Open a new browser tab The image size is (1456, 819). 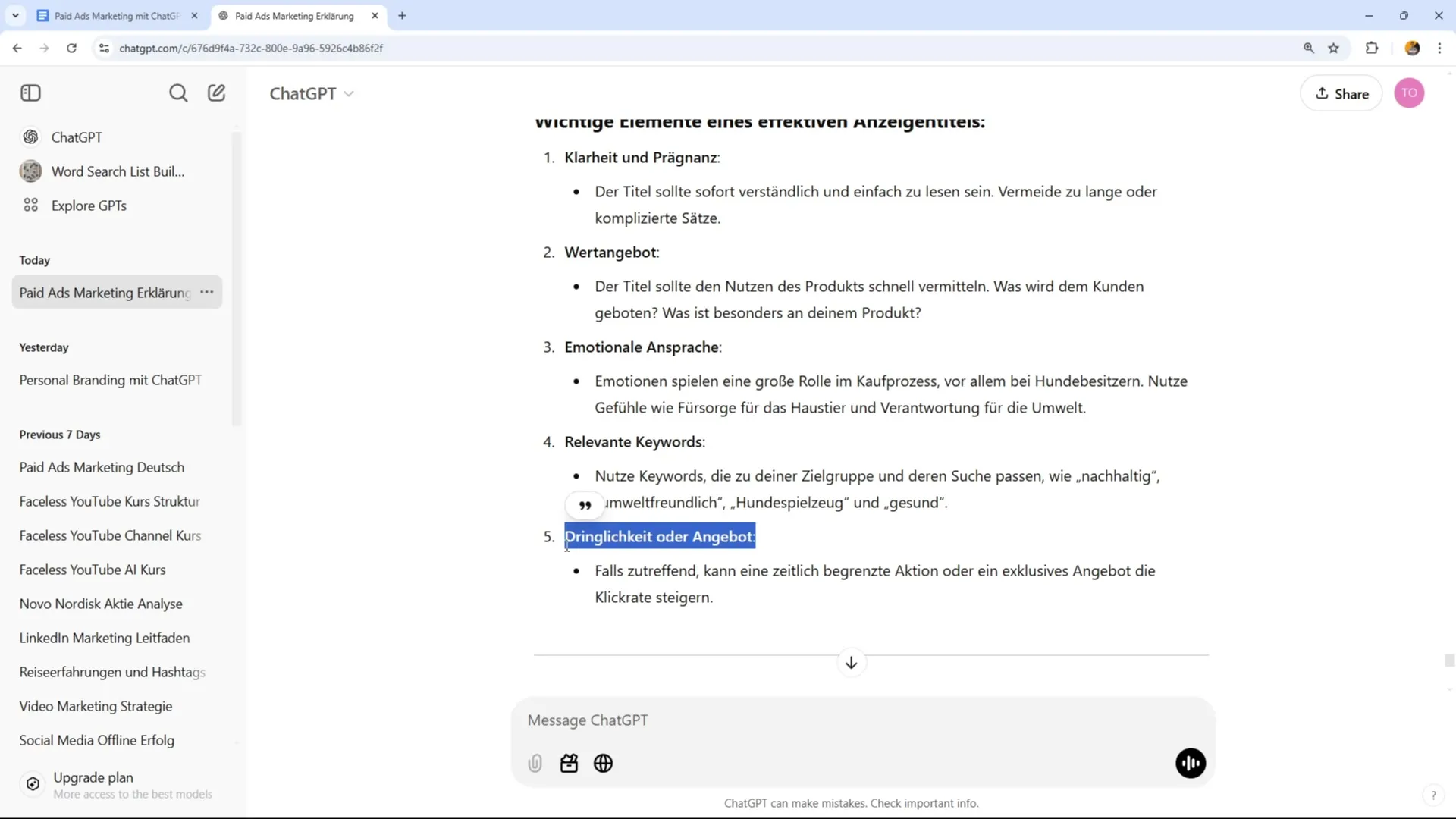[402, 15]
